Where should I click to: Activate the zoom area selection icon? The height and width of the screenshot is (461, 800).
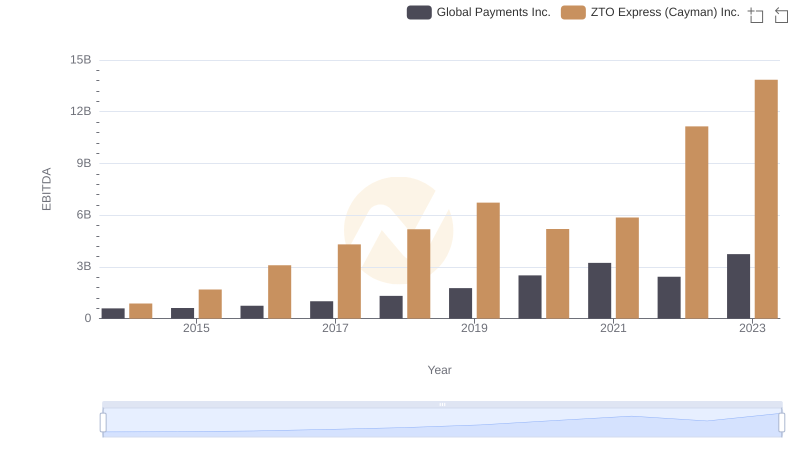point(756,15)
